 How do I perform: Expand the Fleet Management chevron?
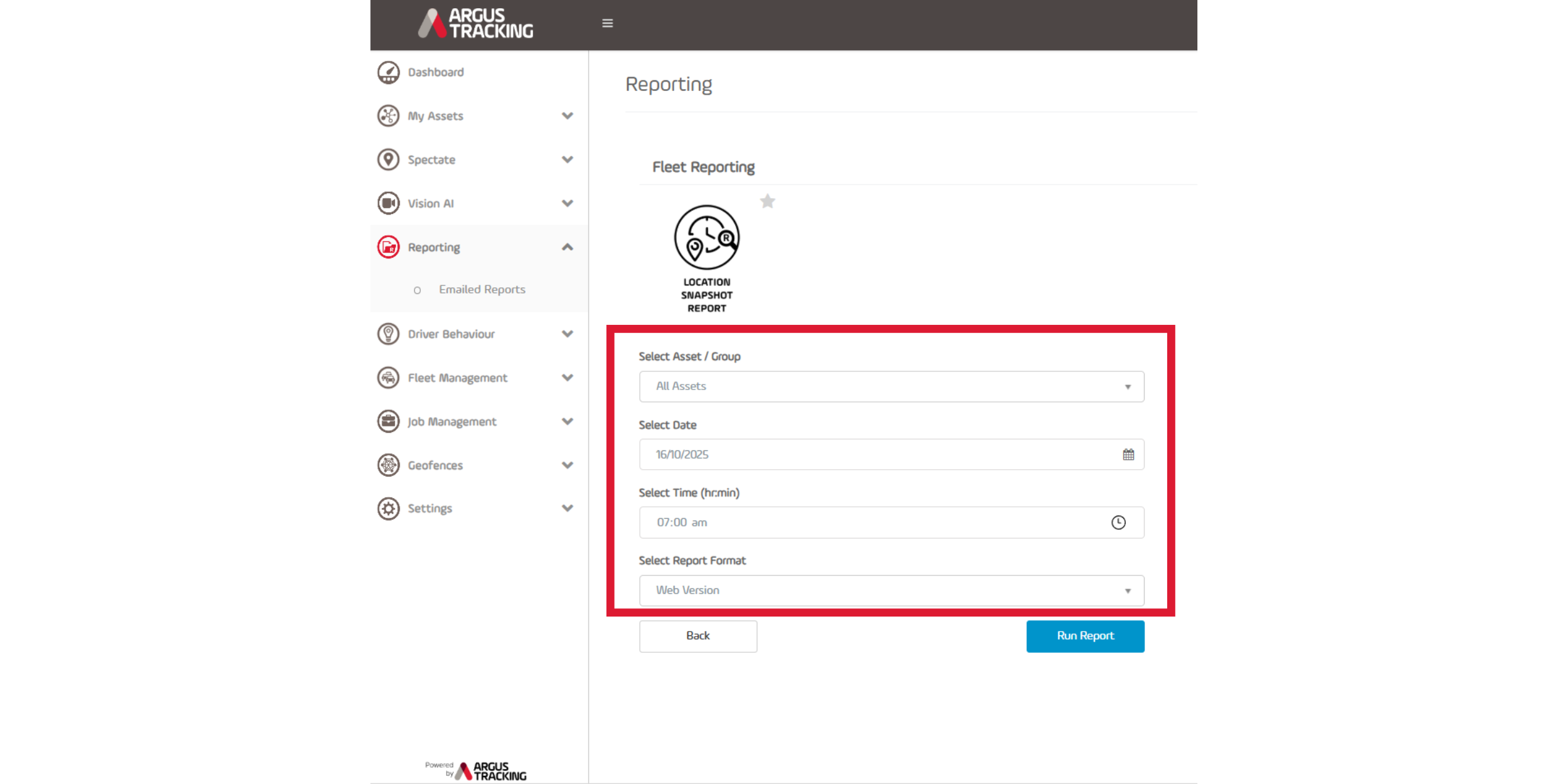(567, 378)
